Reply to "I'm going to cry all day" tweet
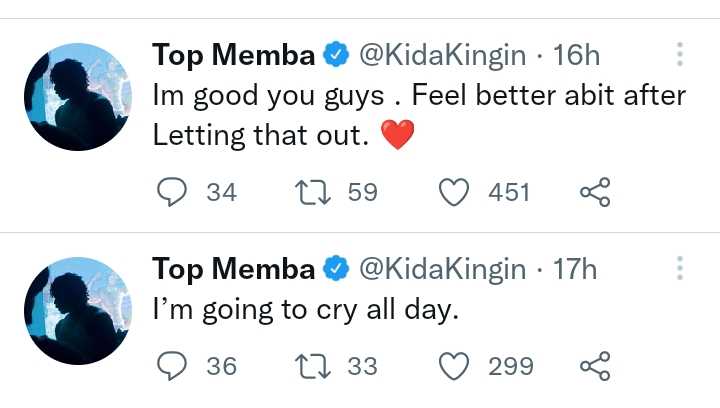720x408 pixels. point(174,366)
